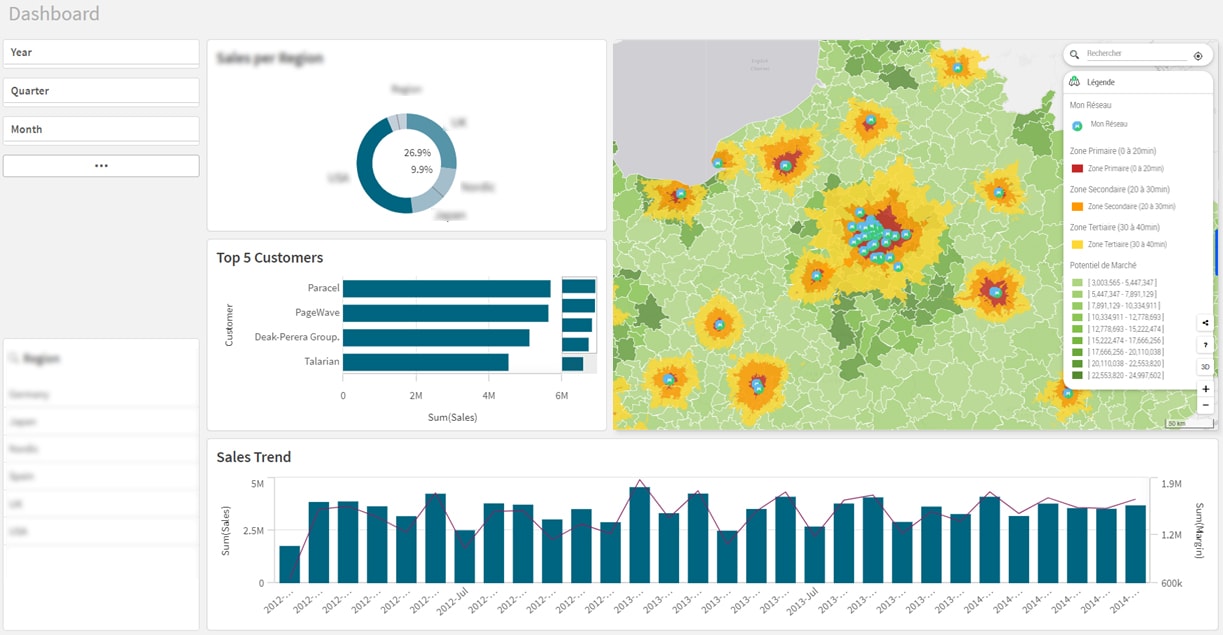
Task: Select the Paracel bar in Top 5 Customers
Action: pyautogui.click(x=446, y=288)
